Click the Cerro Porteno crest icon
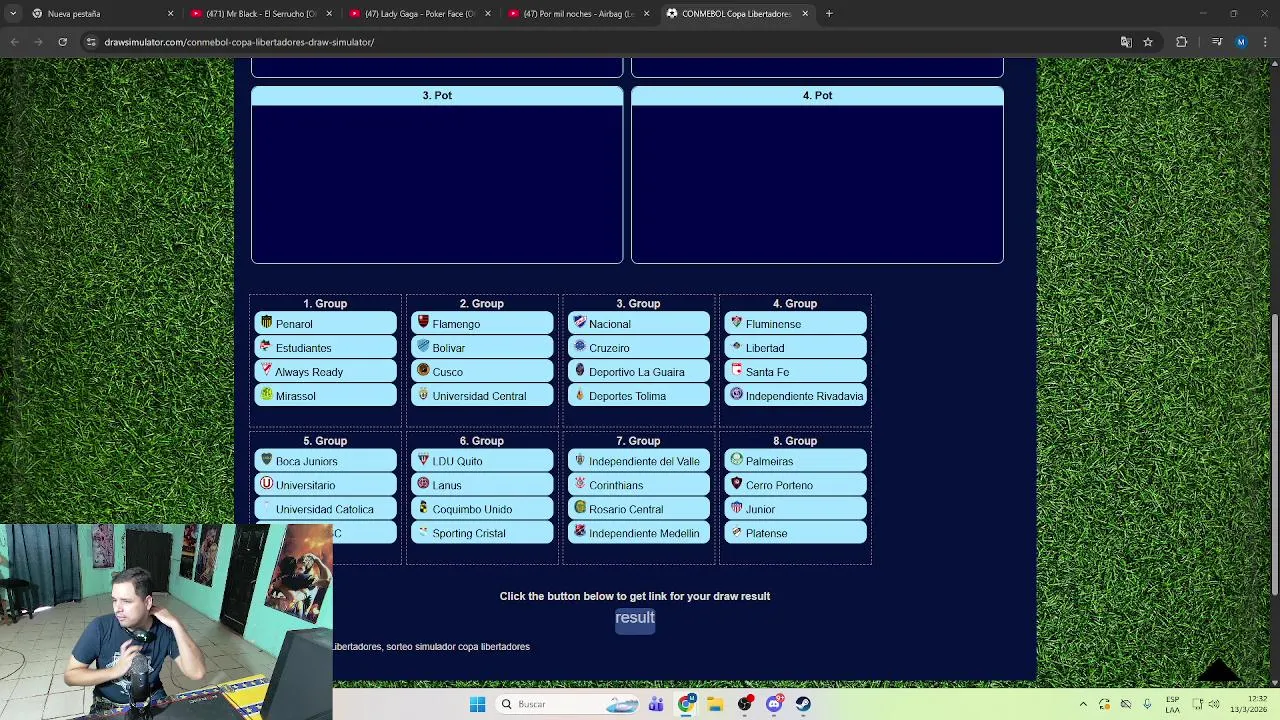The height and width of the screenshot is (720, 1280). coord(736,484)
